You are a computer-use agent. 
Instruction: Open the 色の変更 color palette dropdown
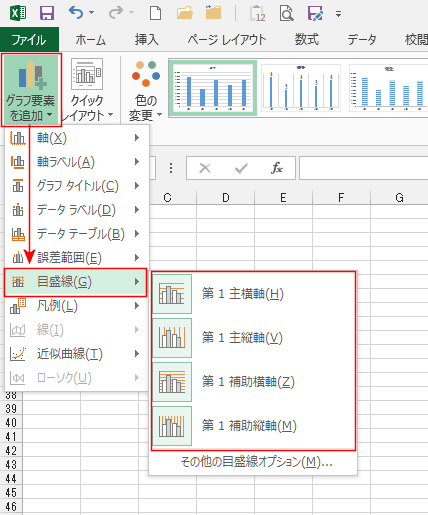[146, 90]
